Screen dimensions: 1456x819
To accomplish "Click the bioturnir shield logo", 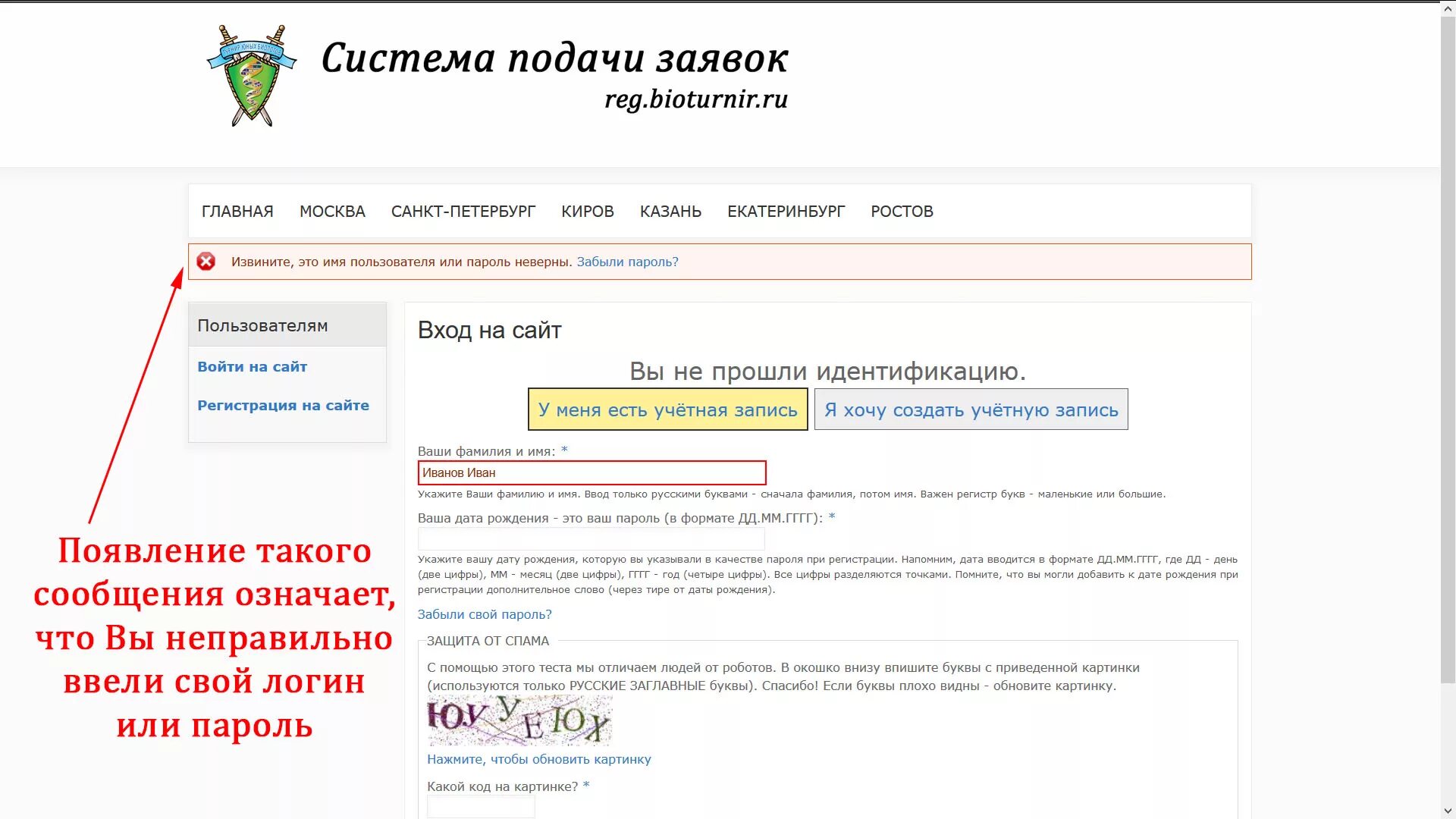I will (x=252, y=76).
